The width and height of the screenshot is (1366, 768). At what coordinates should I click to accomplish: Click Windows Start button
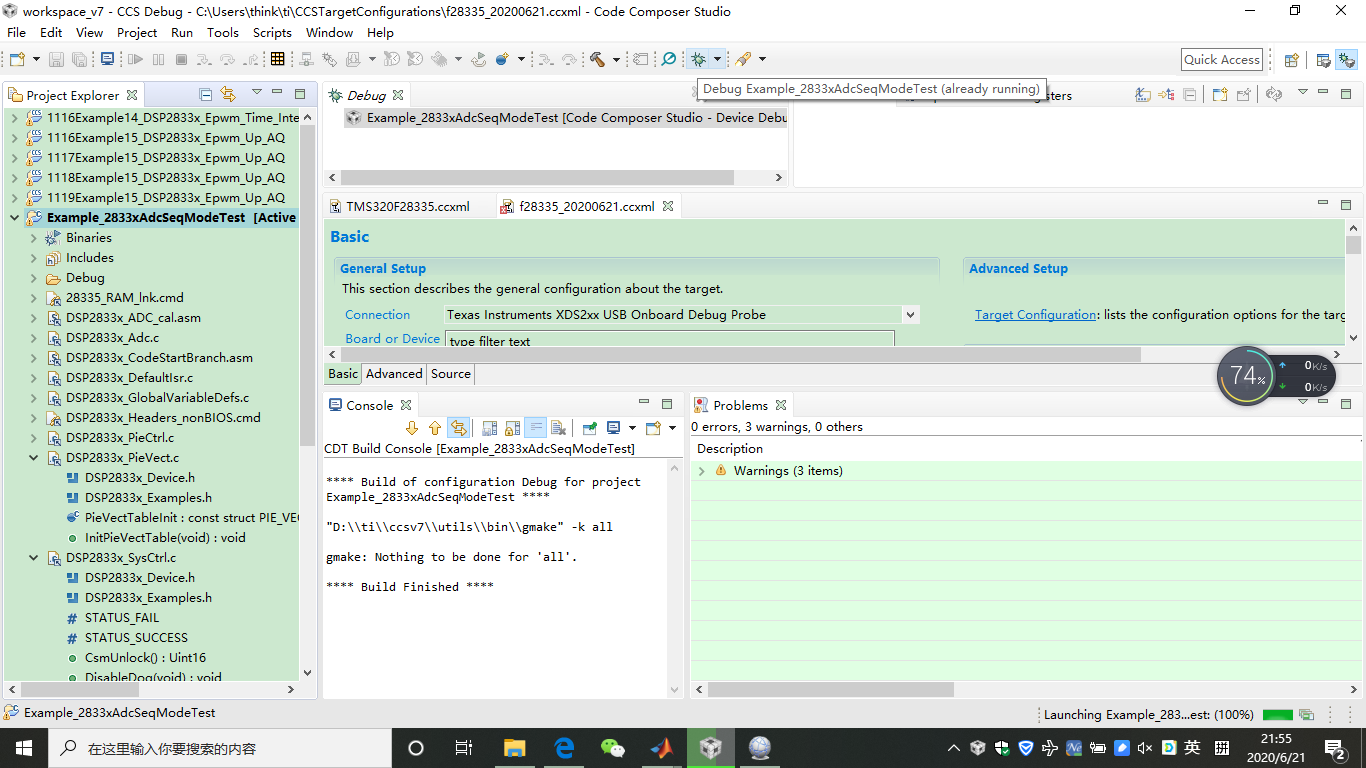tap(23, 747)
